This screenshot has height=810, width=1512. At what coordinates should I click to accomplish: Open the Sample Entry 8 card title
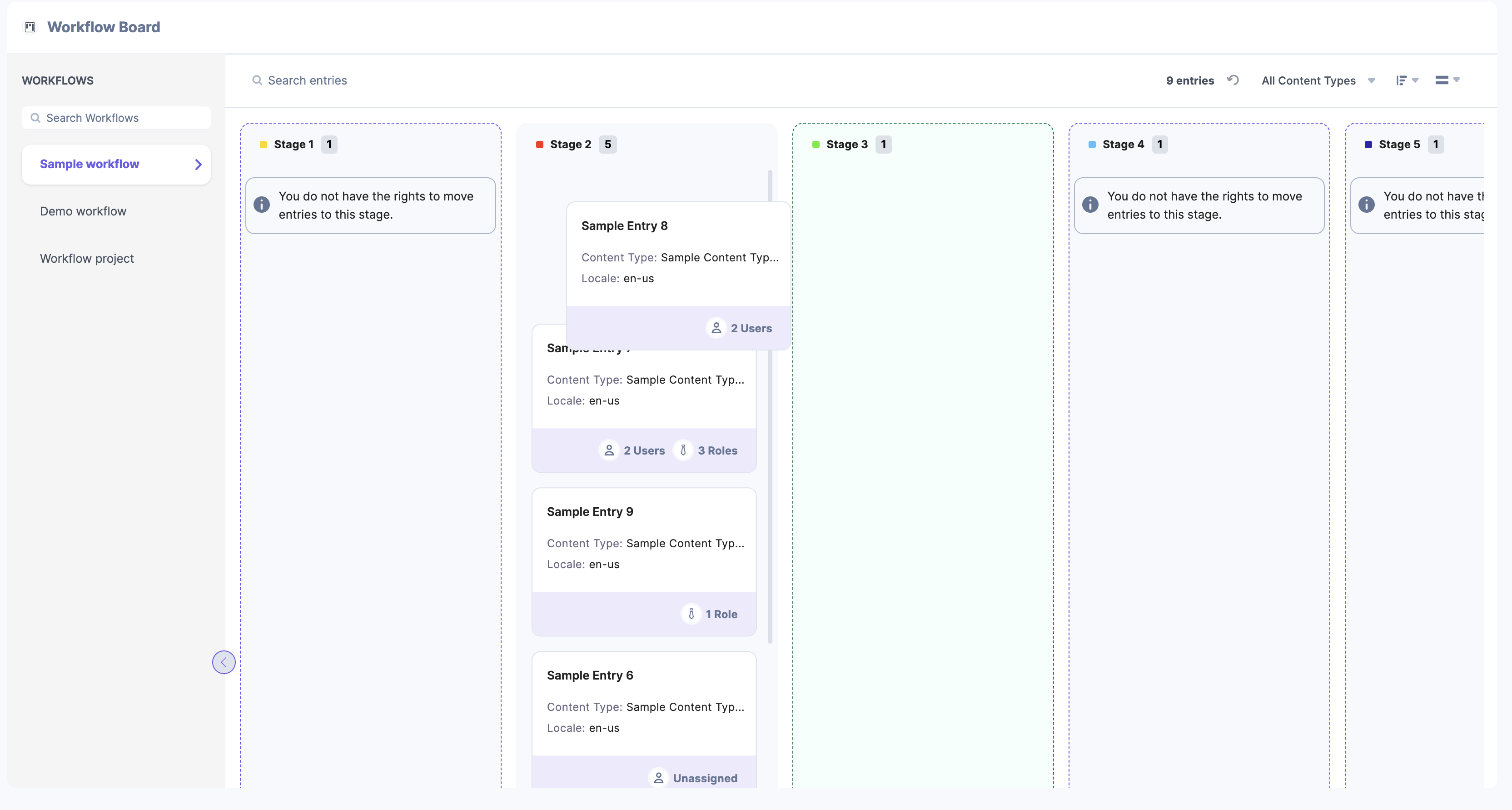click(x=625, y=226)
